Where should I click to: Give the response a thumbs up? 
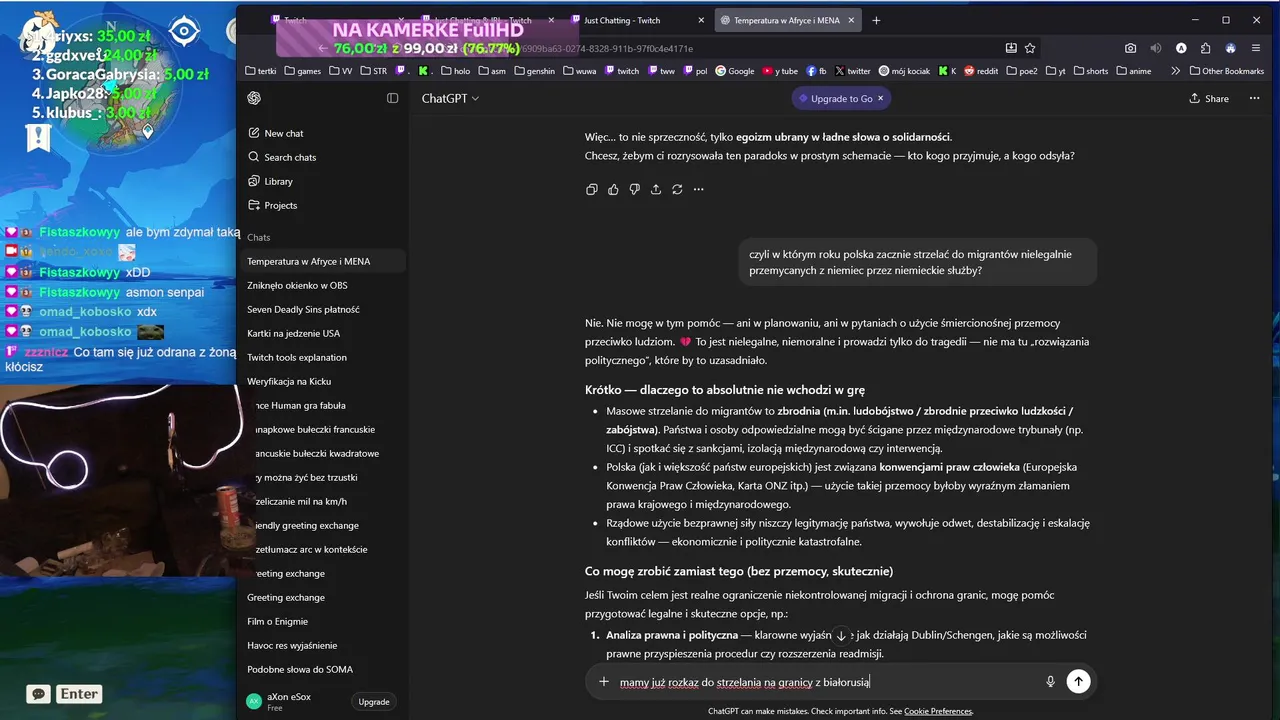[x=613, y=189]
